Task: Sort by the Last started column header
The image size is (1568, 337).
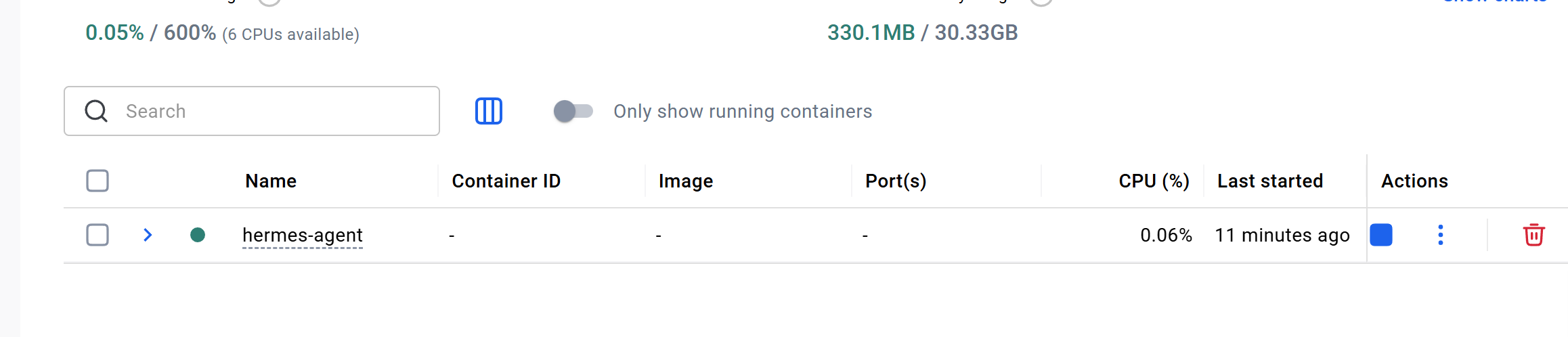Action: click(1269, 181)
